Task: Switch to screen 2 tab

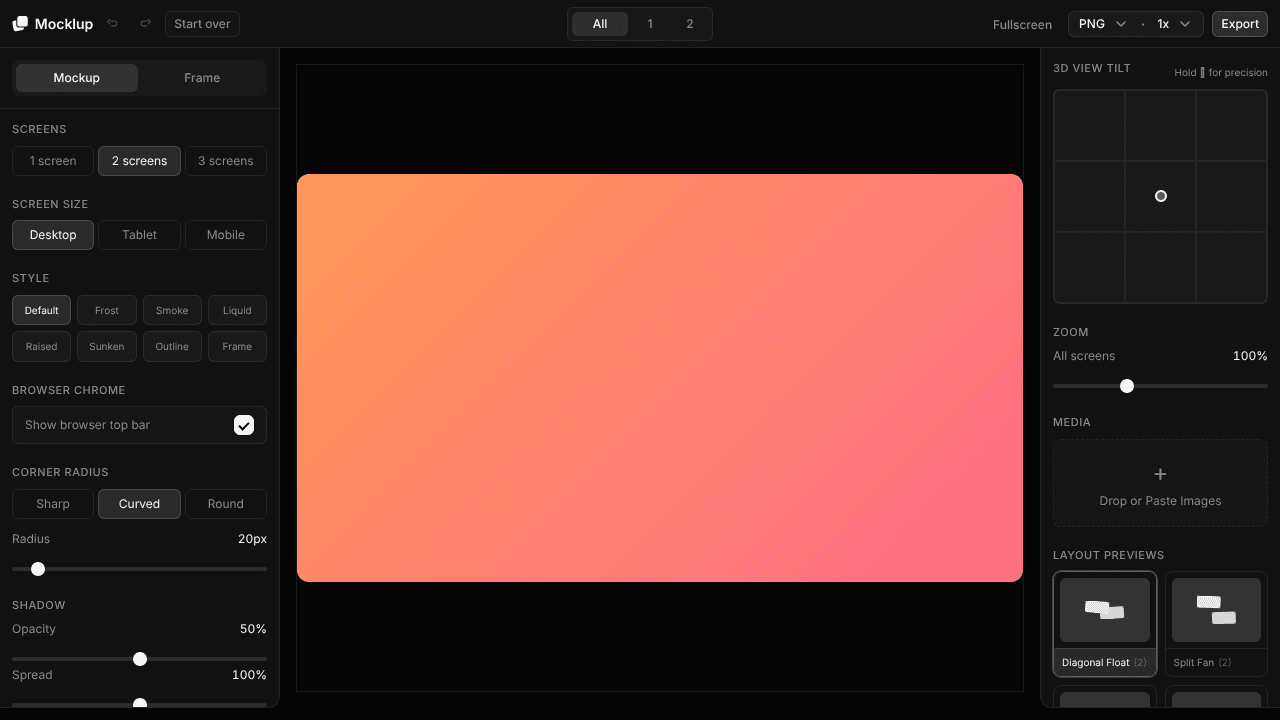Action: [689, 24]
